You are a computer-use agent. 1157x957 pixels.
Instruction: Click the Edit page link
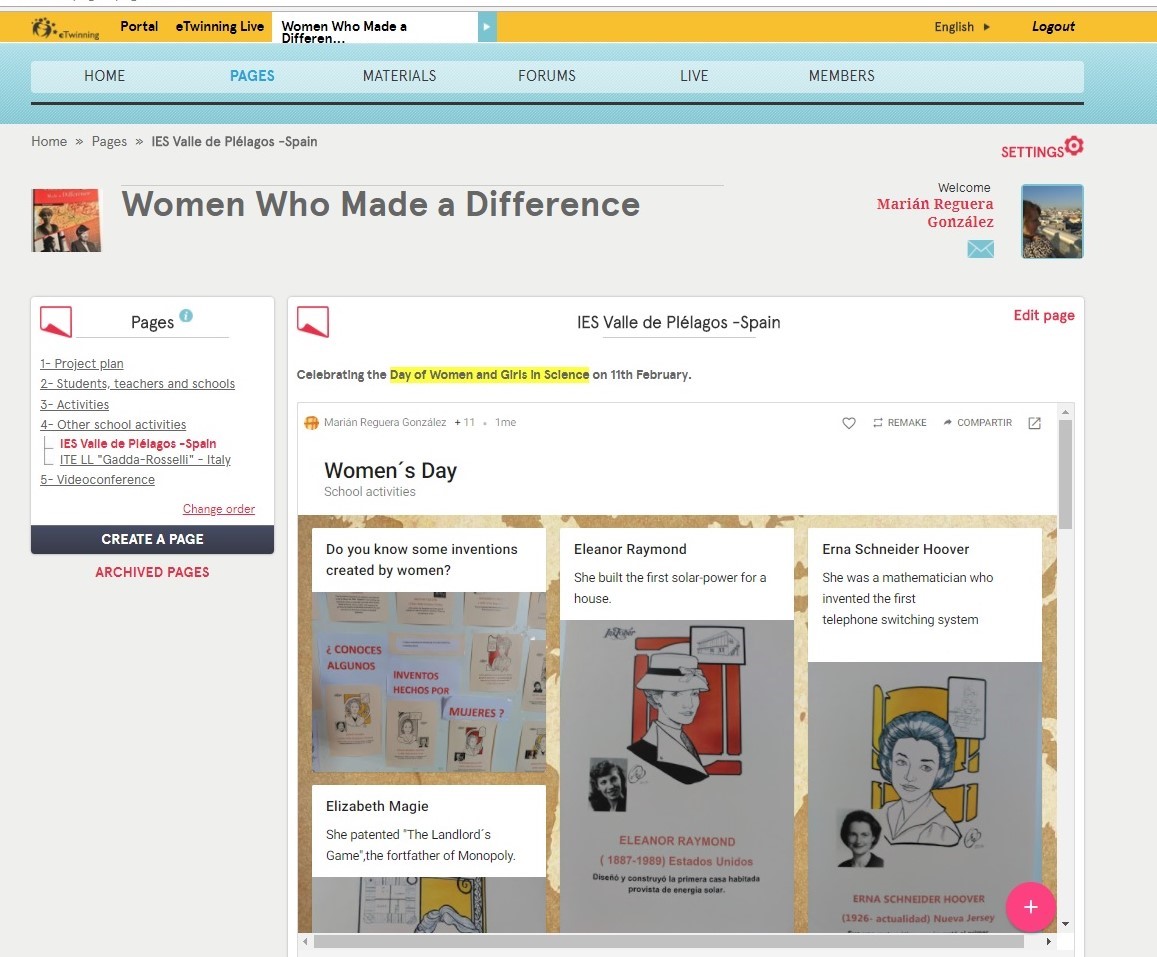tap(1043, 316)
